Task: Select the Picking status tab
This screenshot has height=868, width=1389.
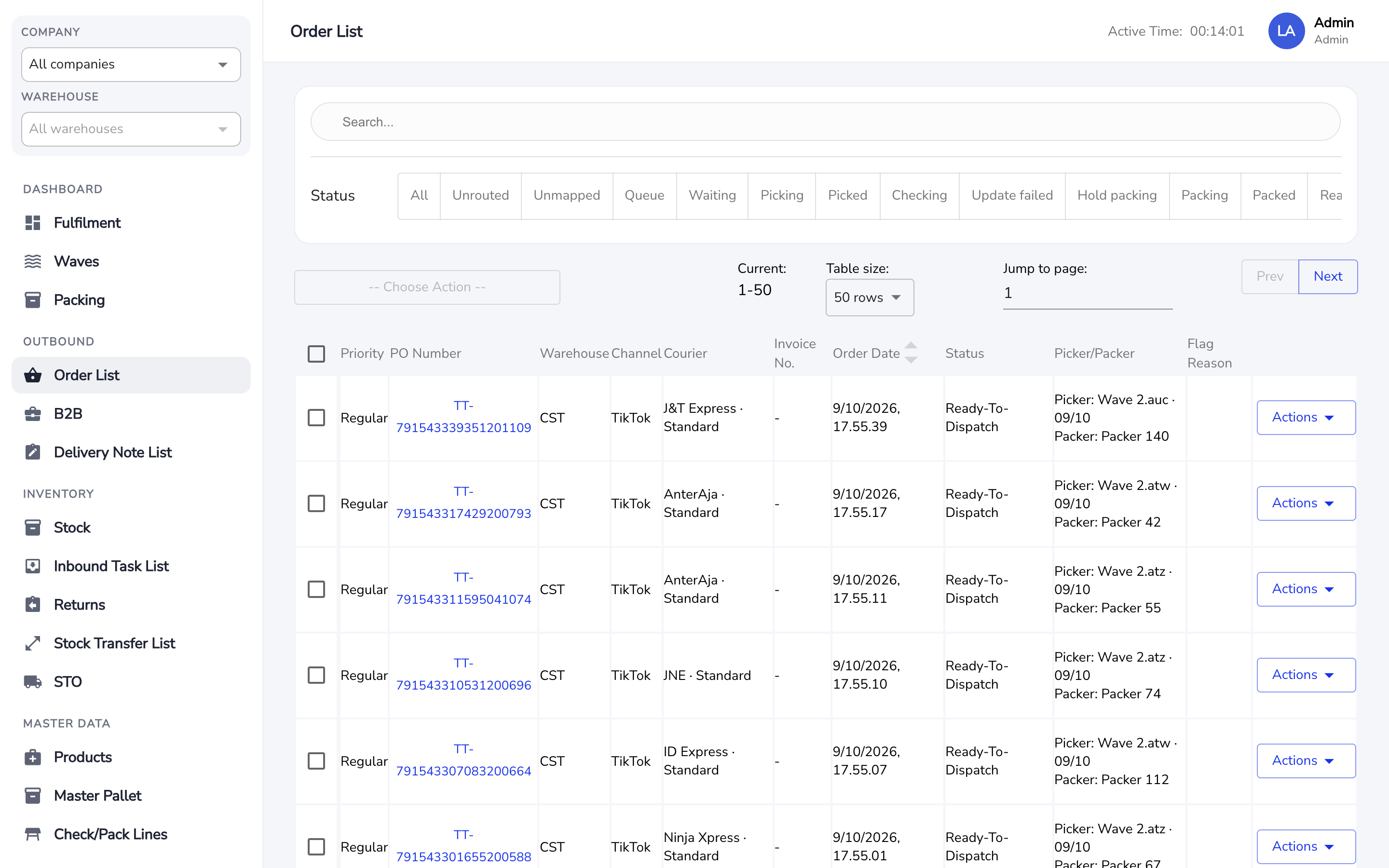Action: (781, 196)
